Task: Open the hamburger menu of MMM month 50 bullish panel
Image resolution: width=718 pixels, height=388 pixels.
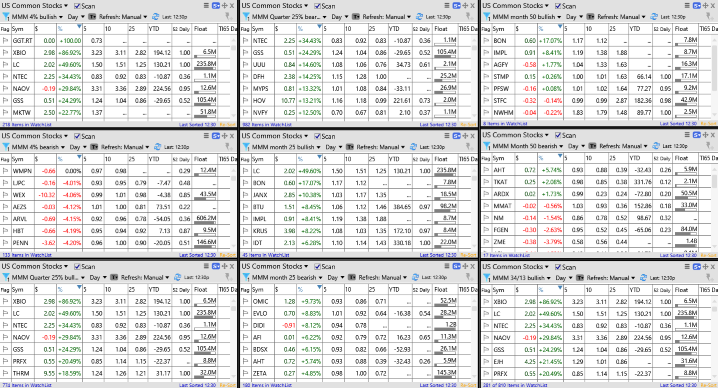Action: tap(687, 5)
